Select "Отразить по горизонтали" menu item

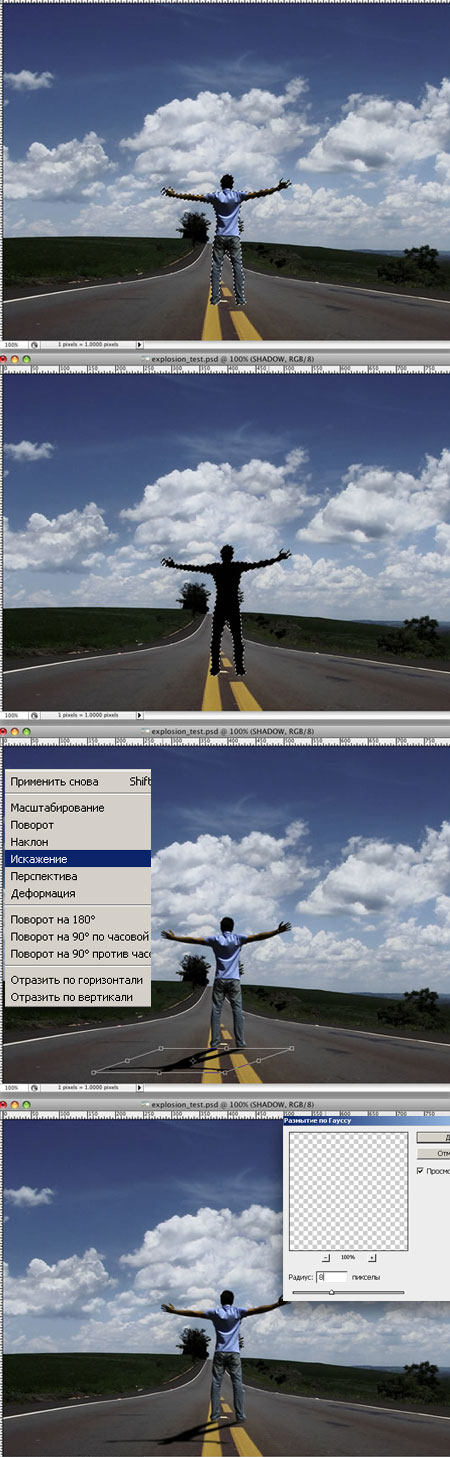[x=76, y=980]
